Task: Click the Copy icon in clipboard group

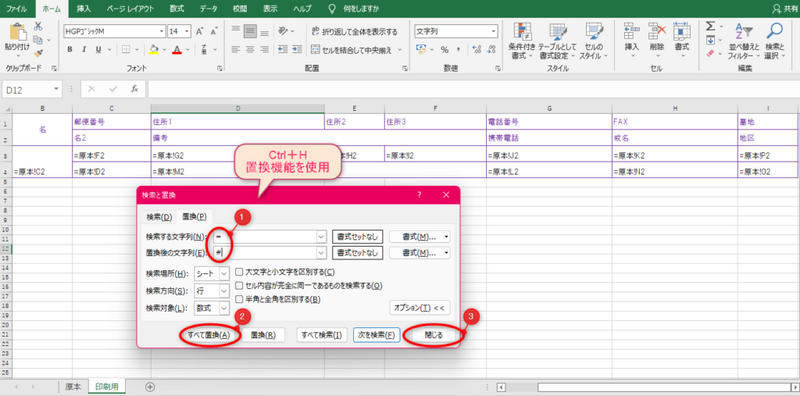Action: click(x=37, y=40)
